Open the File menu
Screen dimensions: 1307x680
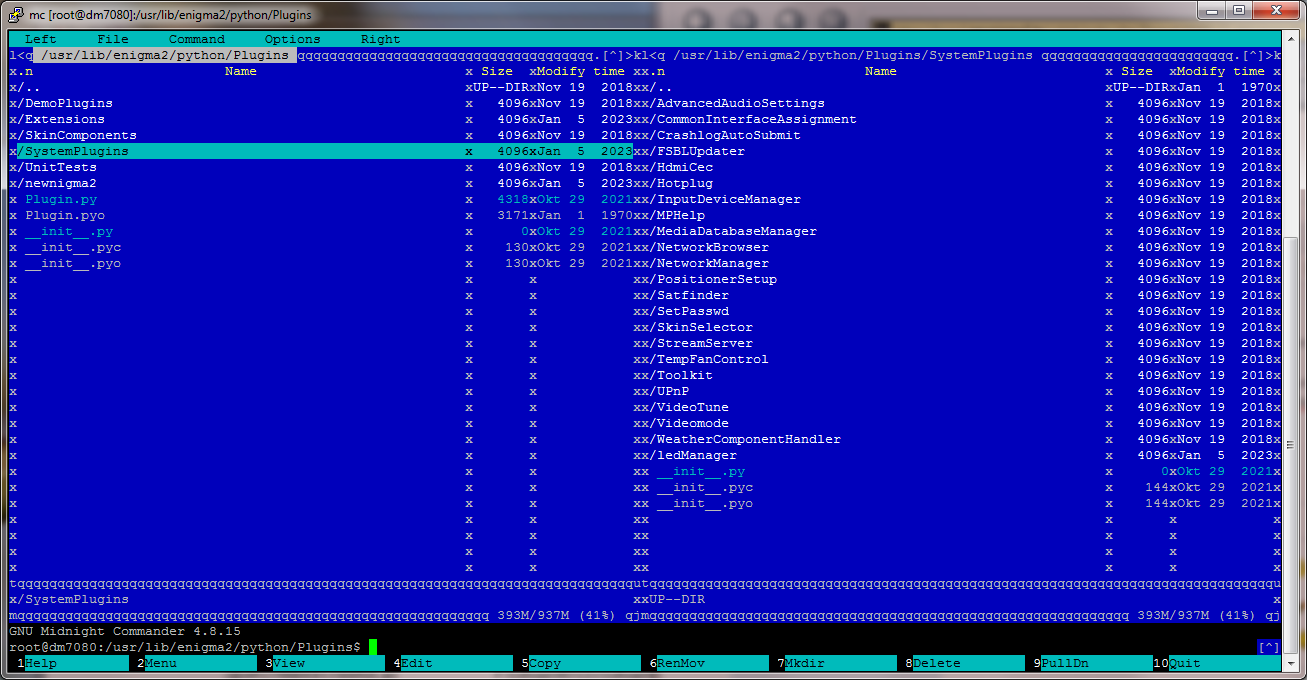click(x=112, y=39)
